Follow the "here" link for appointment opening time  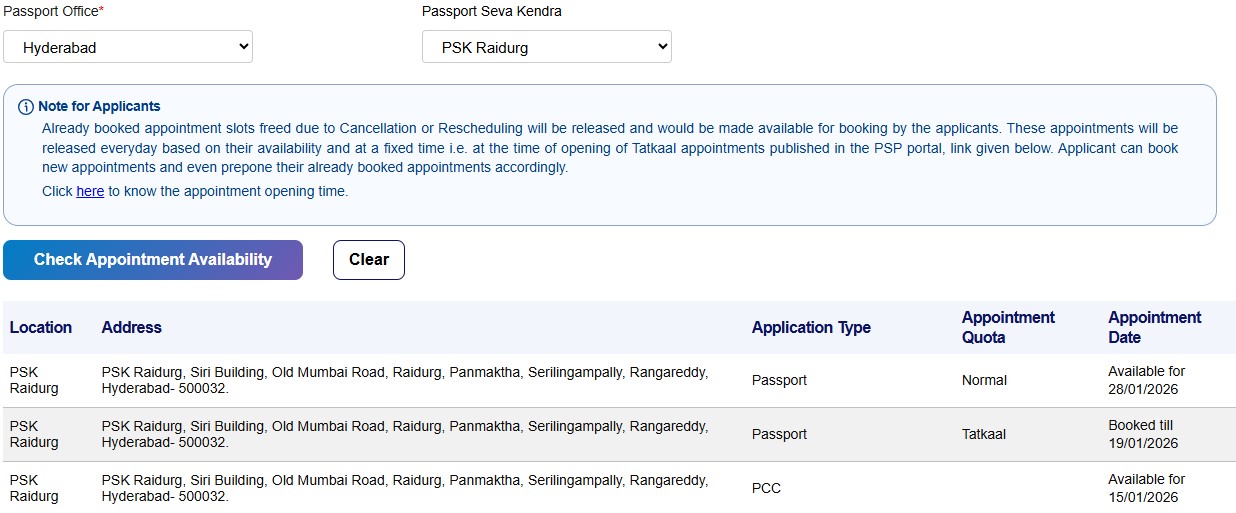click(90, 191)
